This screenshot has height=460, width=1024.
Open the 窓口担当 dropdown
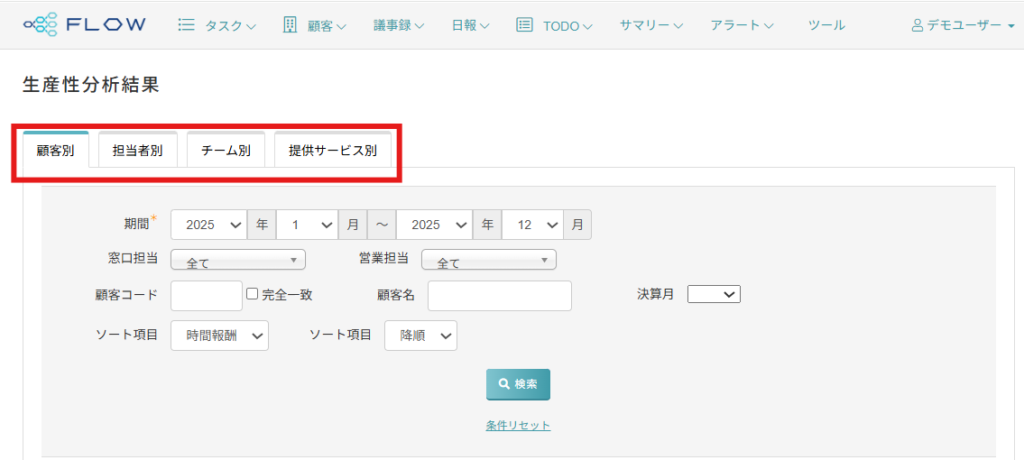pos(238,261)
